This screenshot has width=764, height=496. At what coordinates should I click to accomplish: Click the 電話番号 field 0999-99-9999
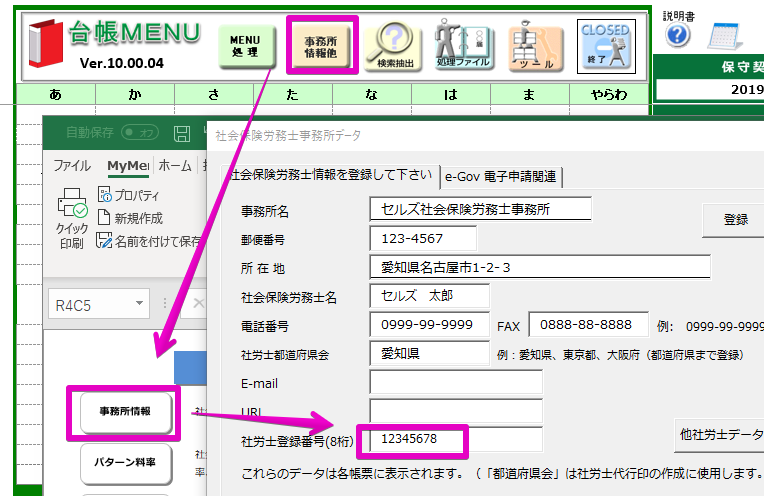pos(430,324)
